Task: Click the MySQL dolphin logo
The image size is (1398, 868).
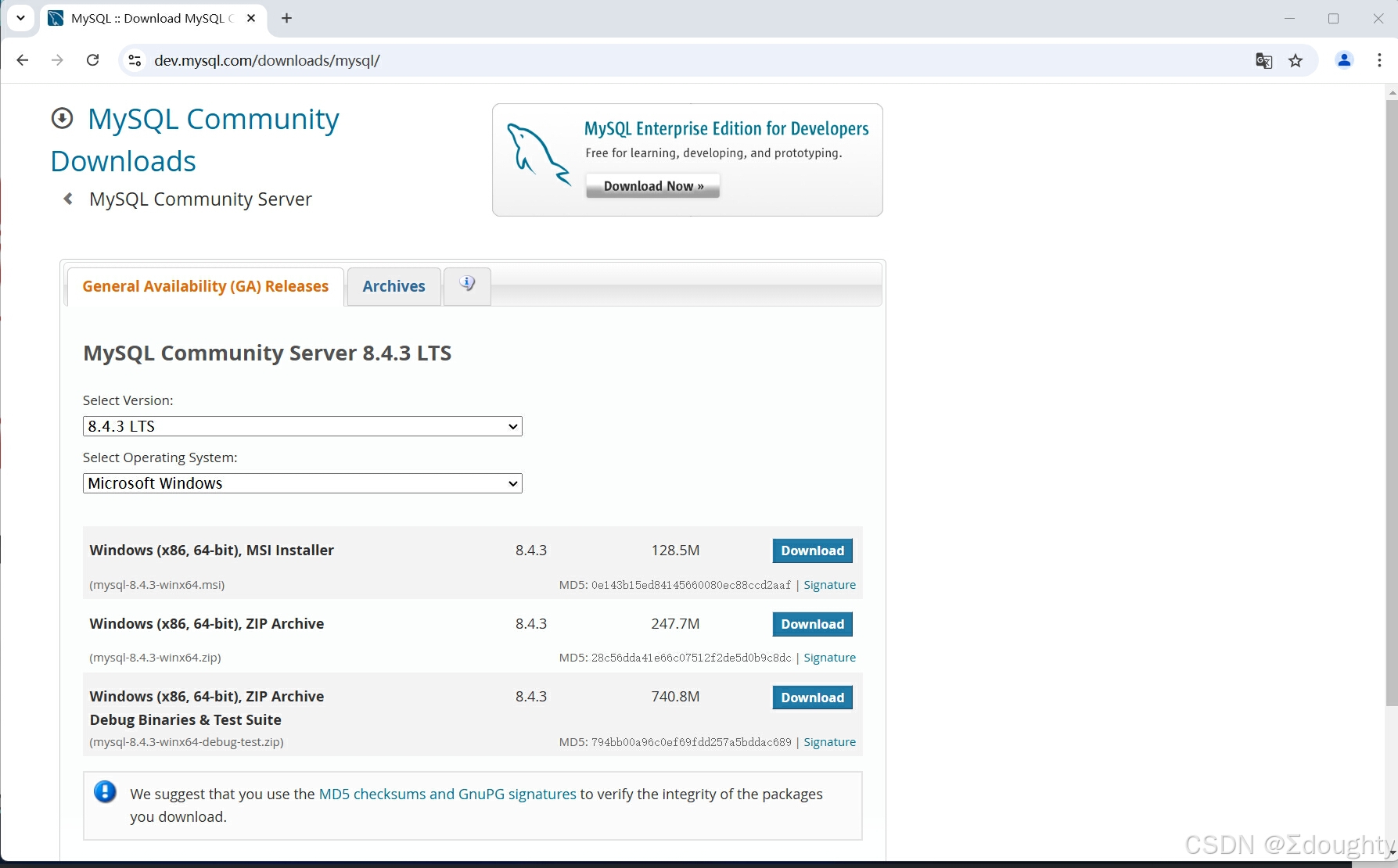Action: point(538,153)
